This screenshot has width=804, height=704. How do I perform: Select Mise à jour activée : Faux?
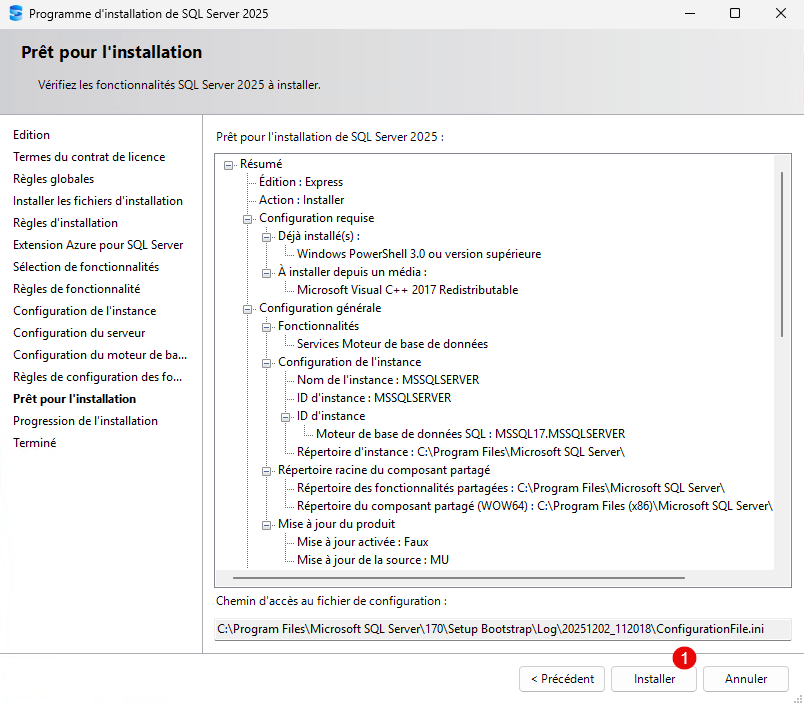(363, 542)
